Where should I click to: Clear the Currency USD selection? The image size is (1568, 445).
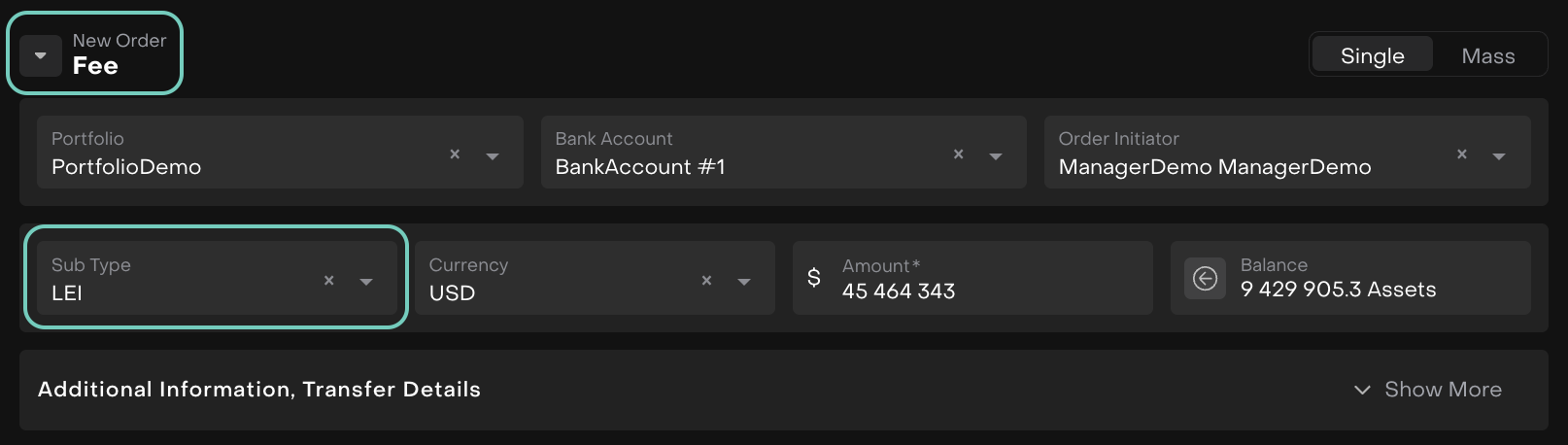706,280
